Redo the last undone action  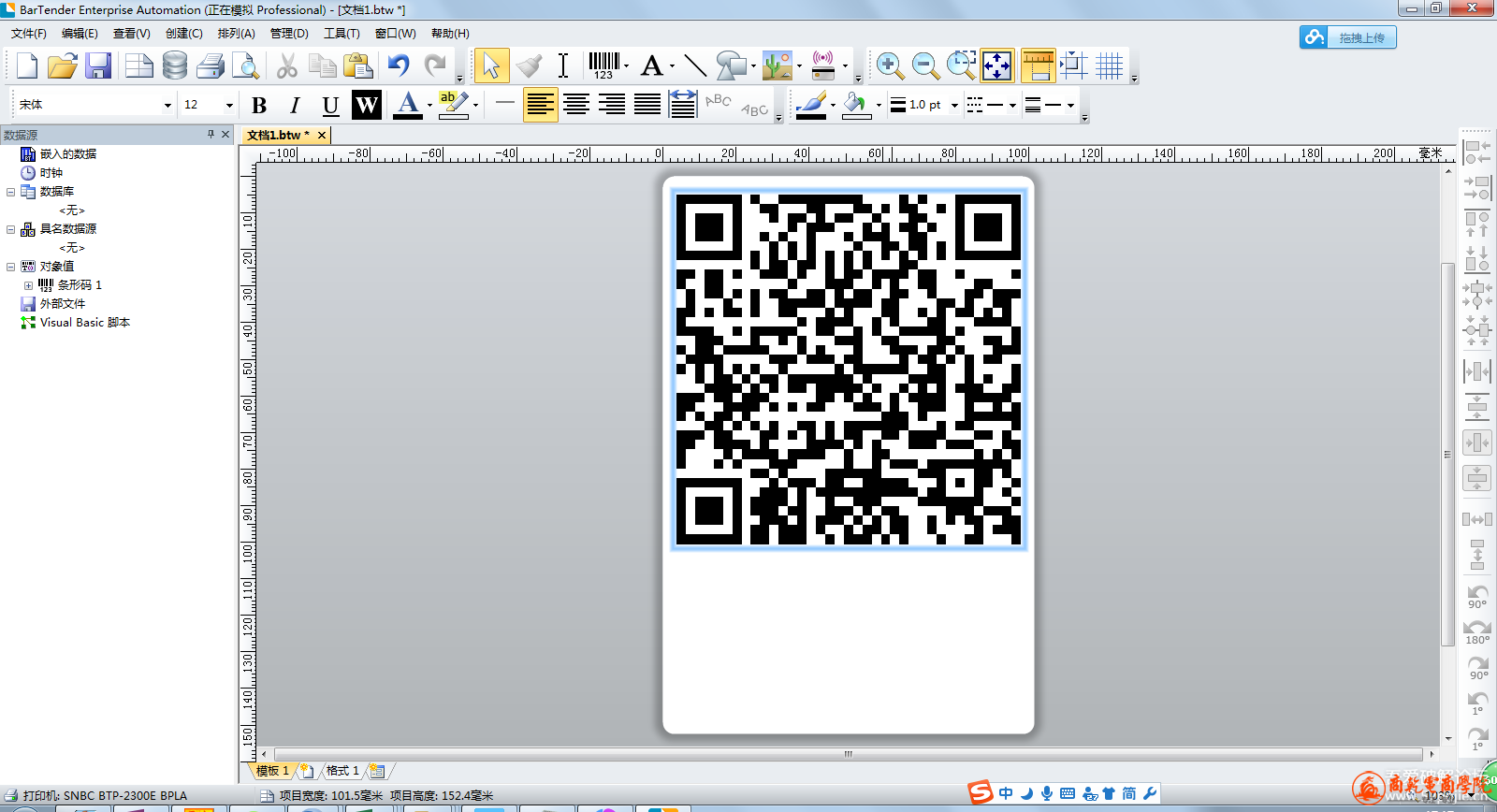[x=435, y=65]
